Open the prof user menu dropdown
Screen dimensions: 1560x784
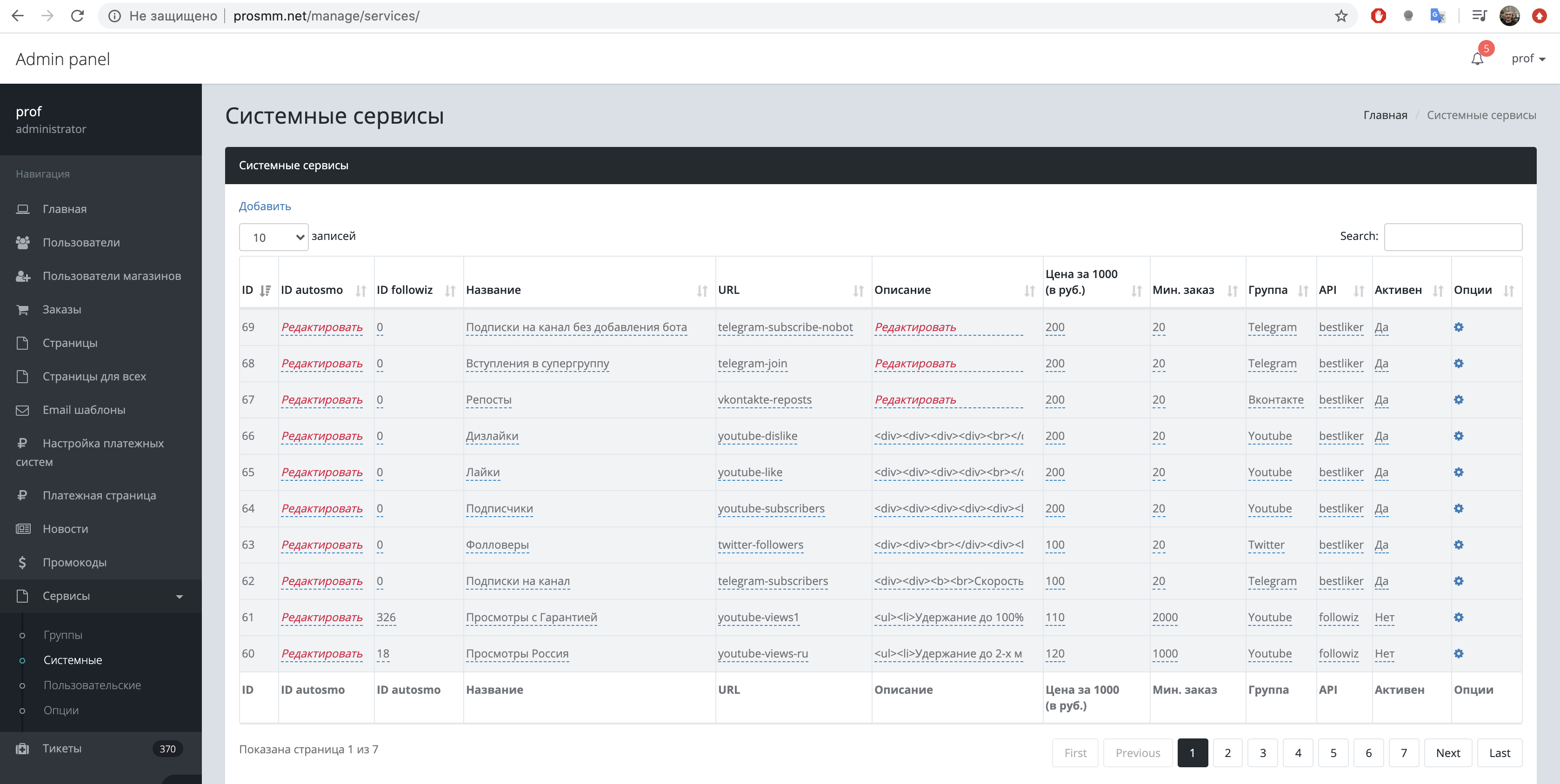1528,59
